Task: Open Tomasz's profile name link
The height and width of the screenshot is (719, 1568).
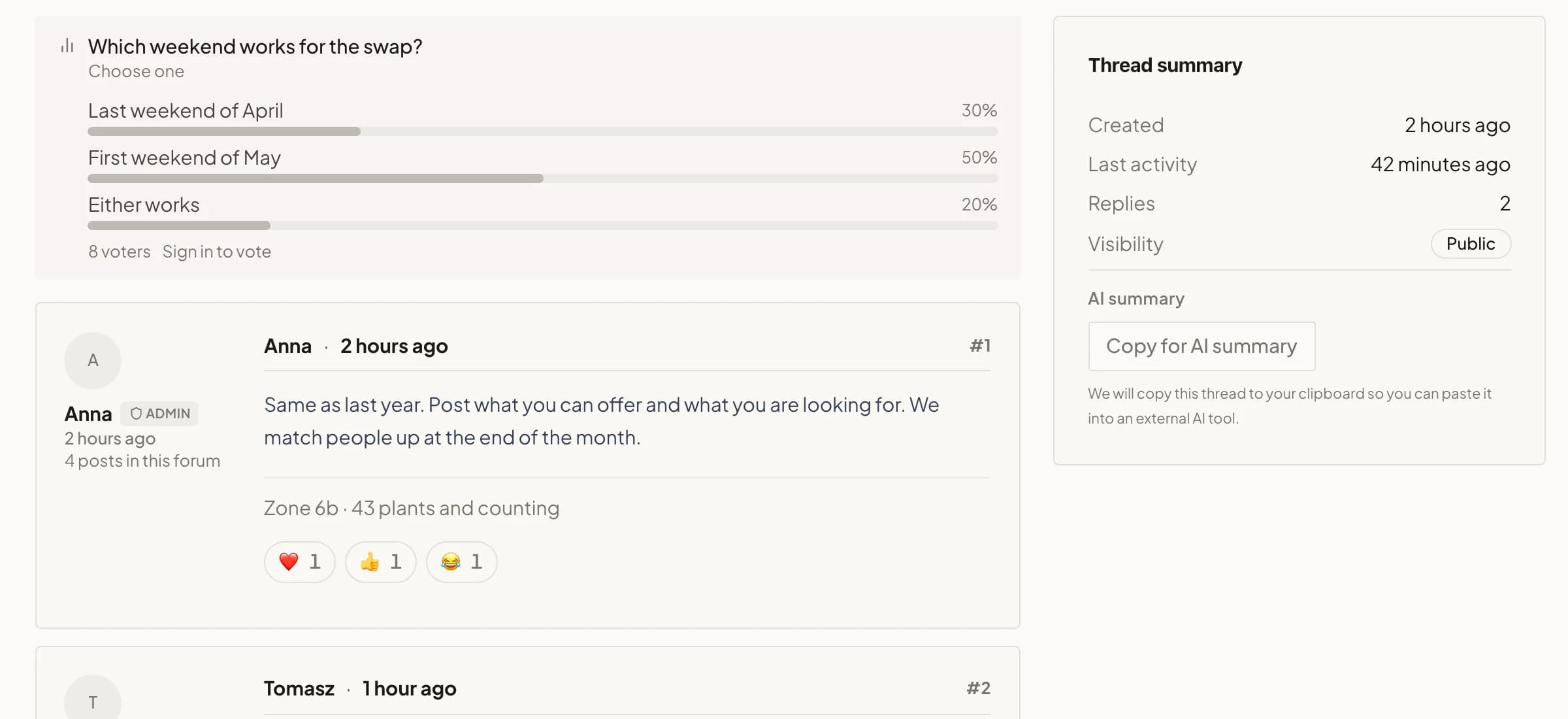Action: click(x=299, y=688)
